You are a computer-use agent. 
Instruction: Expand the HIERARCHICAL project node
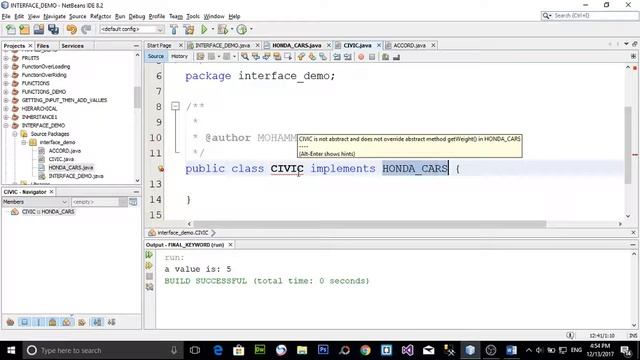6,109
